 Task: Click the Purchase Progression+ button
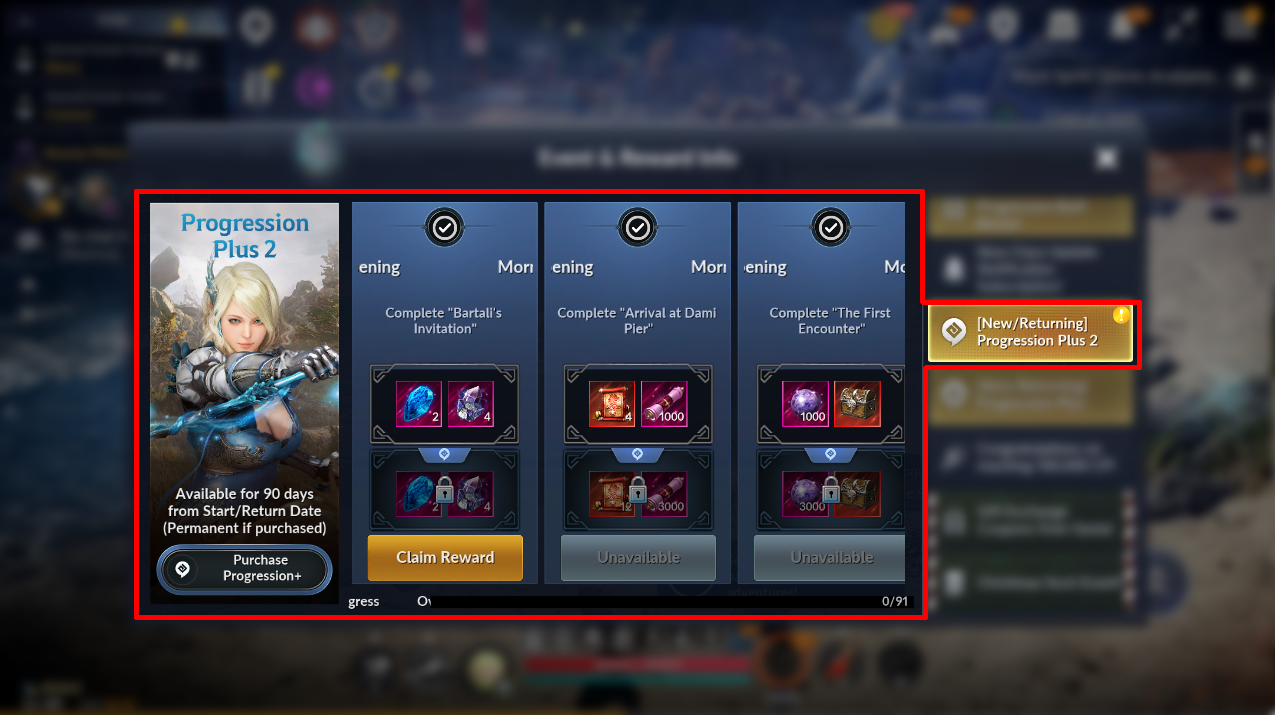(245, 569)
